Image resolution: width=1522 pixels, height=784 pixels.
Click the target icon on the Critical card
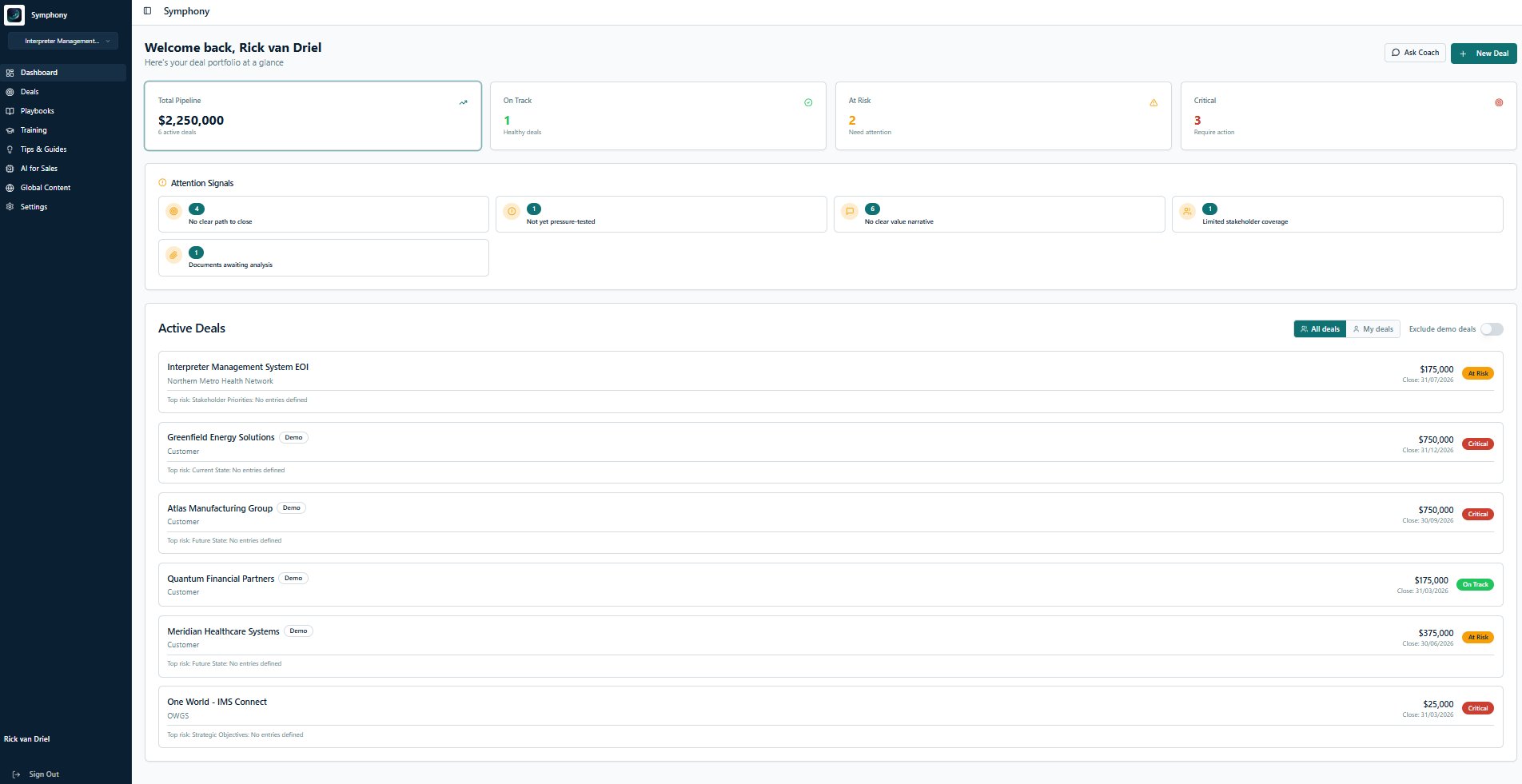1498,102
